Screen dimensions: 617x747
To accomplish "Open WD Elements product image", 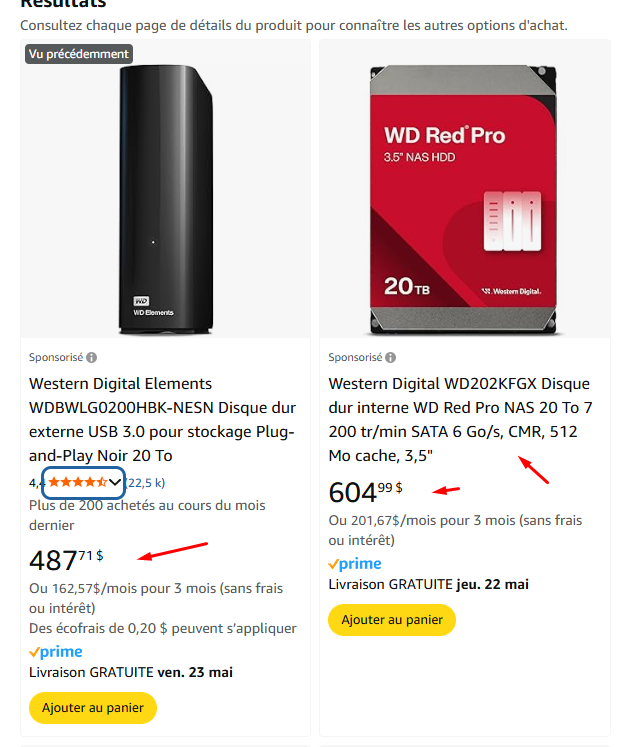I will click(165, 200).
